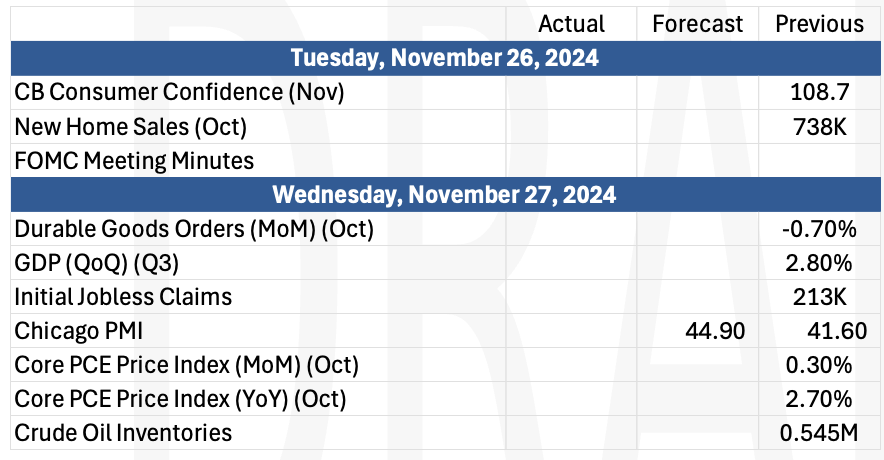884x460 pixels.
Task: Select the Core PCE Price Index (MoM) cell
Action: (258, 365)
